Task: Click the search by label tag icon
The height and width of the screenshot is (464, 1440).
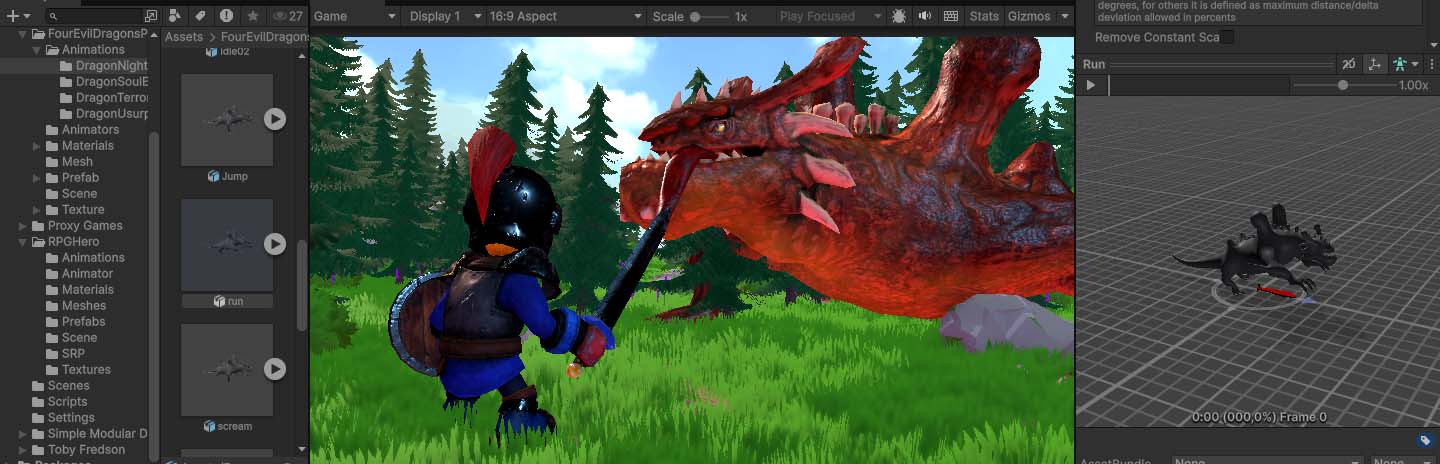Action: point(201,16)
